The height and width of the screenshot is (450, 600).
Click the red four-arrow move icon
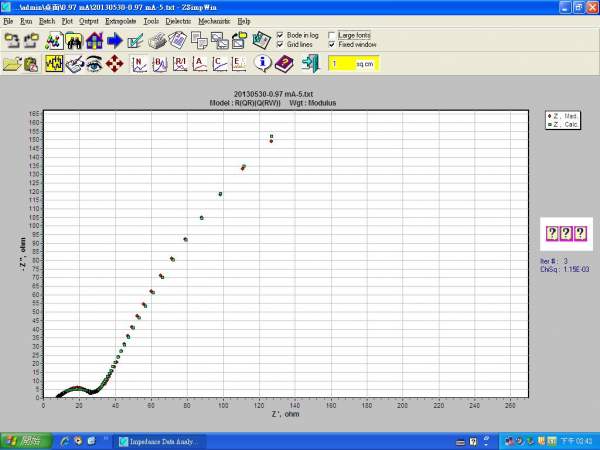click(x=114, y=64)
